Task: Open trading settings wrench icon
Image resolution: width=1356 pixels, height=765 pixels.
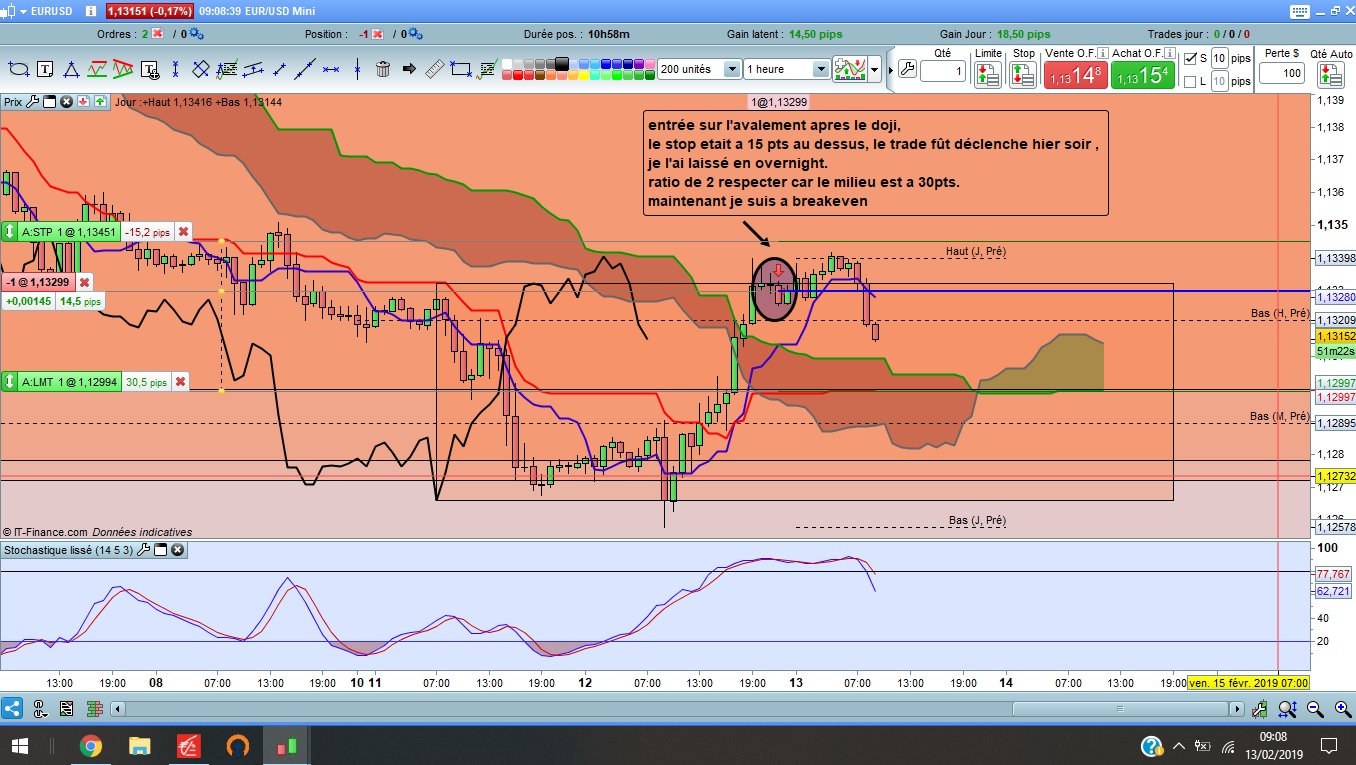Action: (907, 69)
